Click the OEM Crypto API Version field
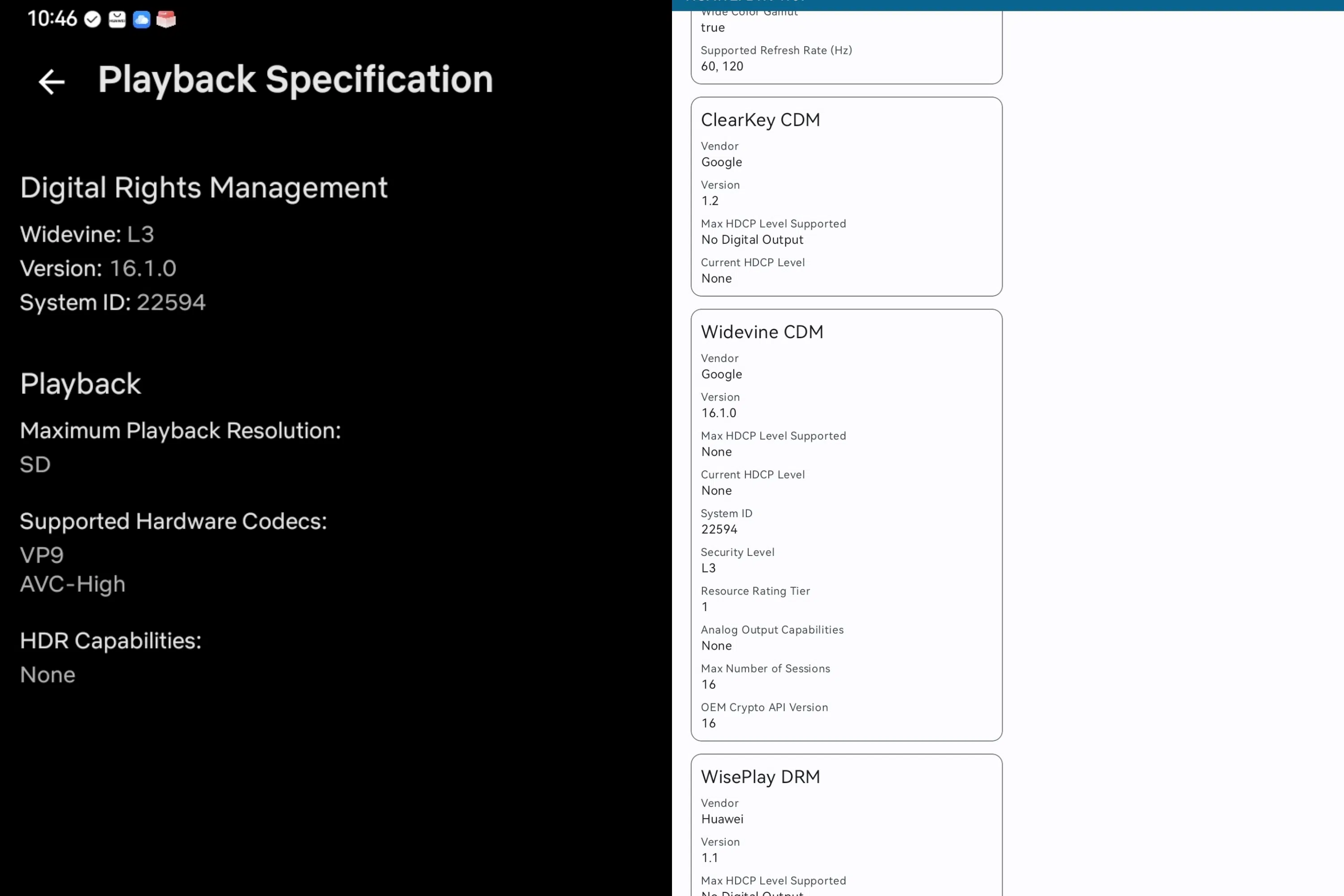Screen dimensions: 1344x896 [x=764, y=715]
